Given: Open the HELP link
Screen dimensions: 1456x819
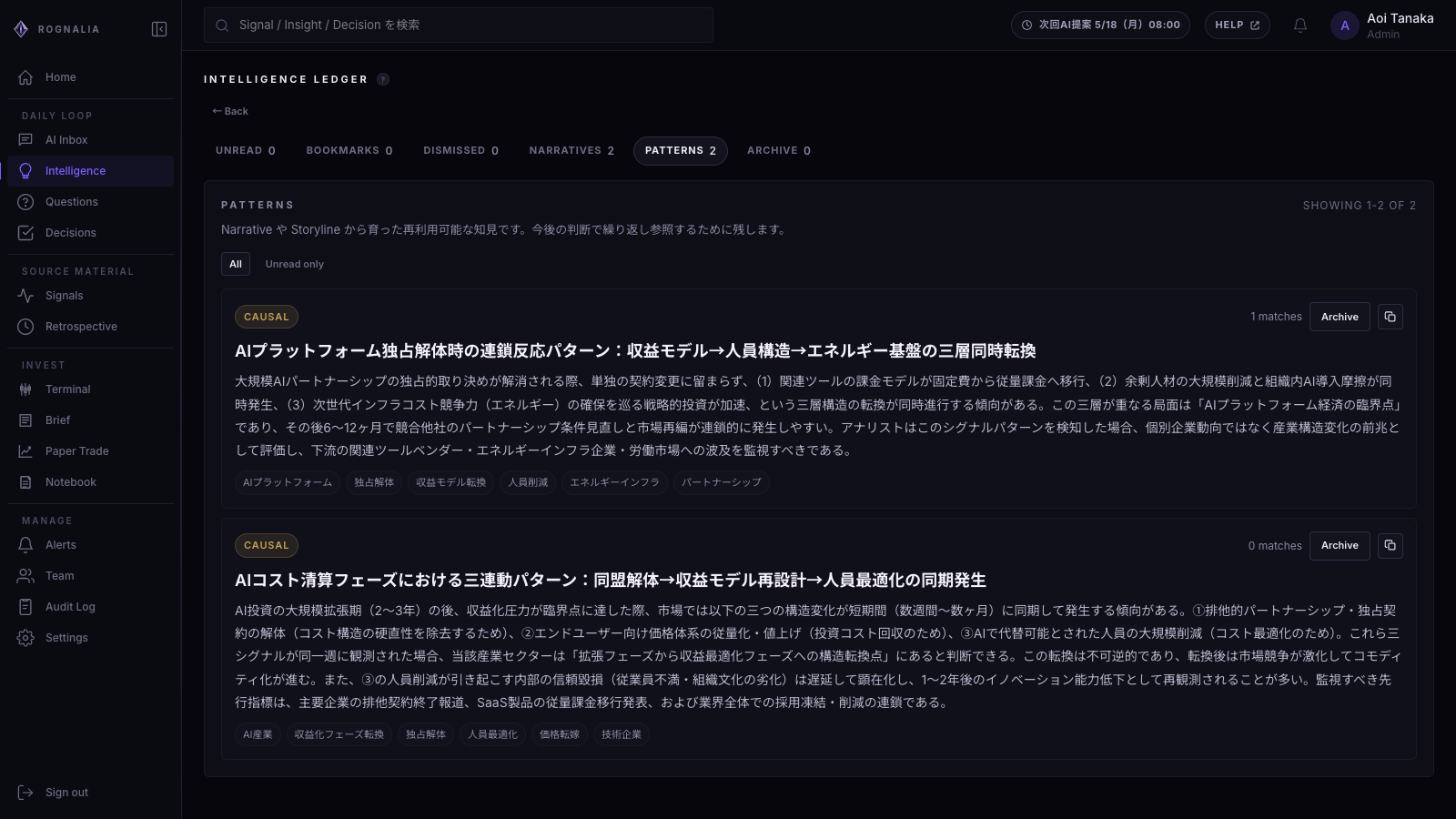Looking at the screenshot, I should click(x=1238, y=25).
